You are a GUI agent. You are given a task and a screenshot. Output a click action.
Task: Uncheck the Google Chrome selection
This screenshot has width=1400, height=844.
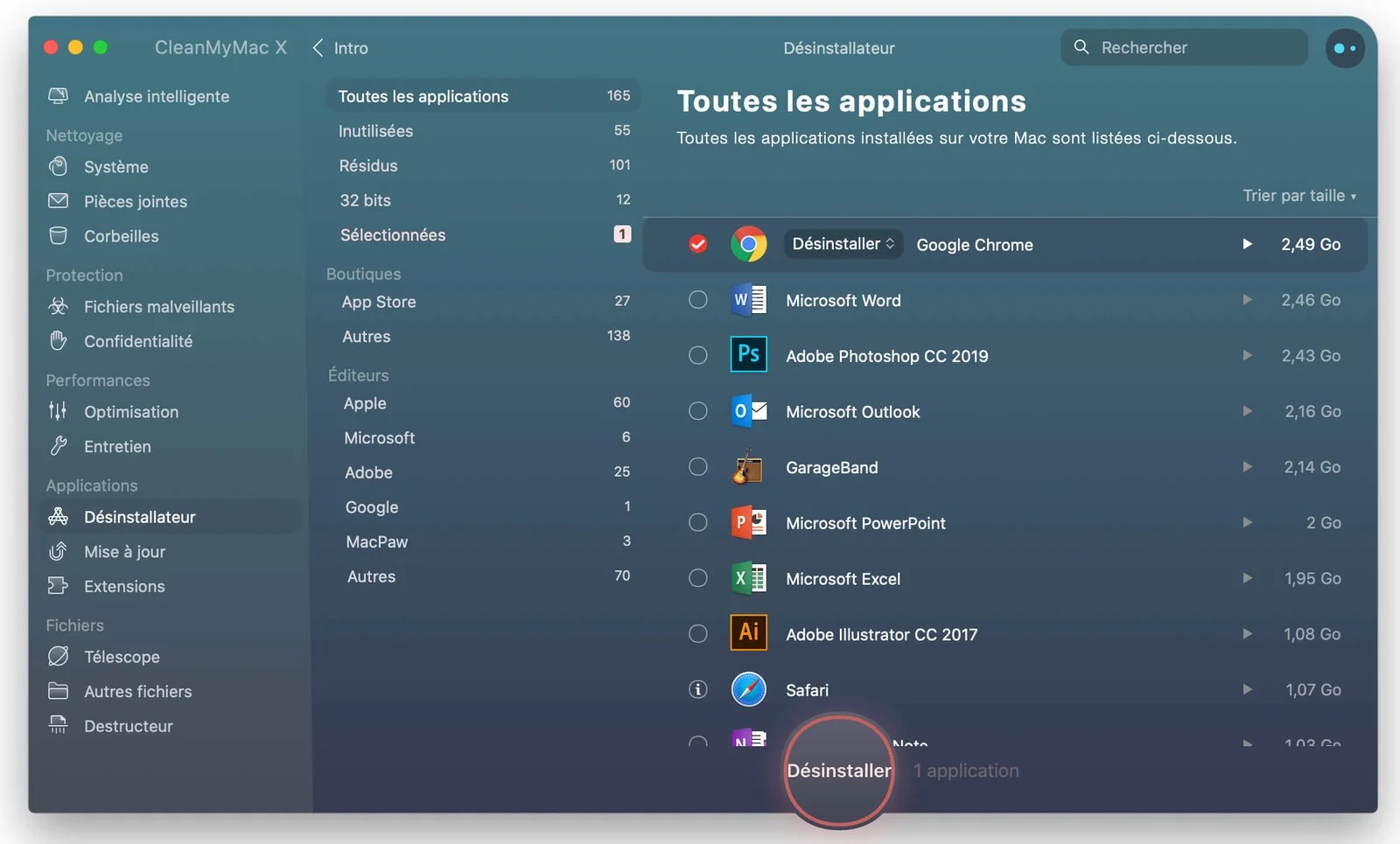pos(697,244)
